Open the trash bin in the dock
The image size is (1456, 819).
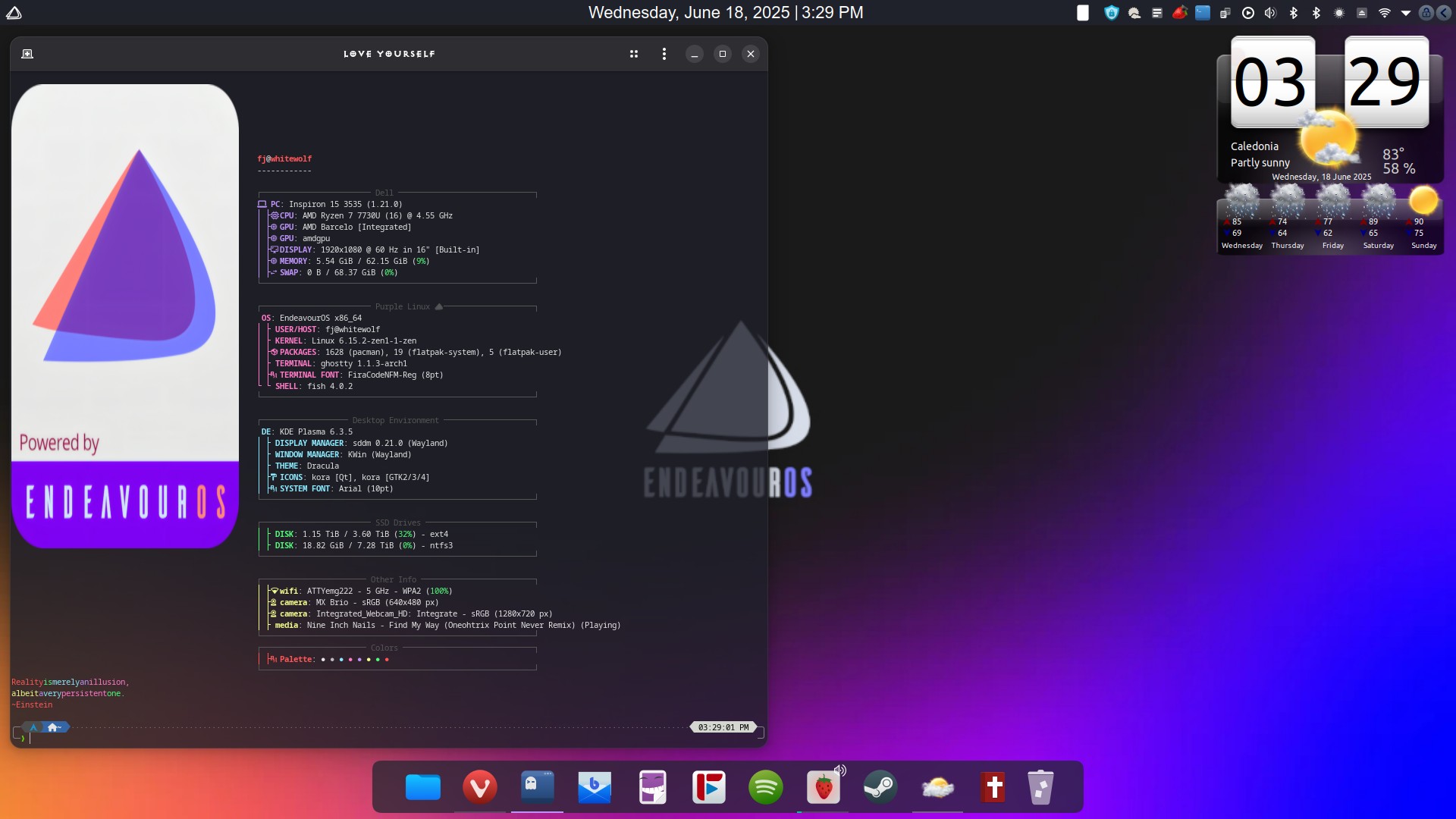[1040, 786]
